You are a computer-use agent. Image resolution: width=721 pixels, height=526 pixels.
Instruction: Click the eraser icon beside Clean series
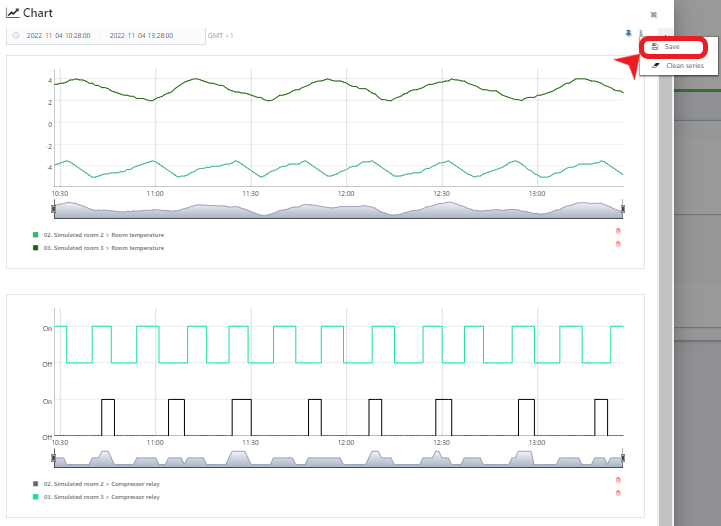(656, 66)
